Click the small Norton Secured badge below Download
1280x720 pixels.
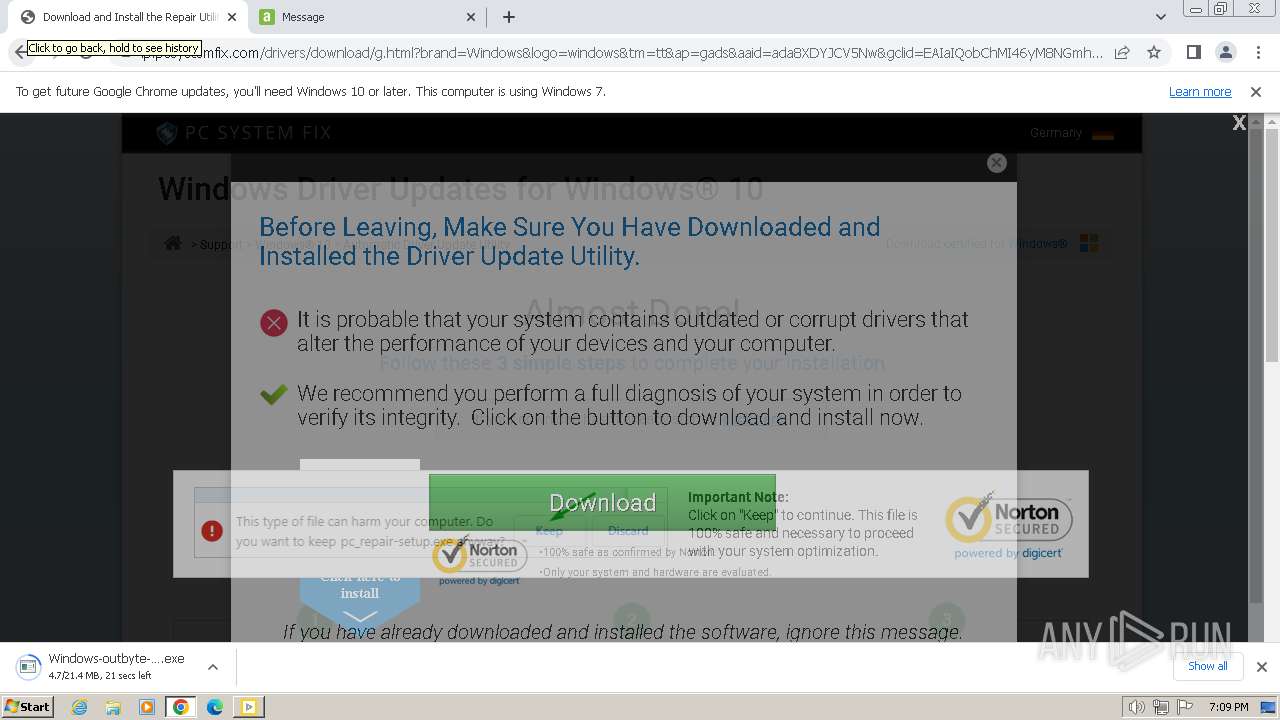pos(479,560)
